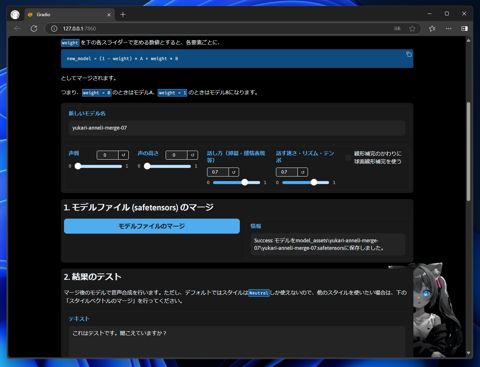Edit the 新しいモデル名 field yukari-anneli-merge-07
This screenshot has width=480, height=367.
click(237, 128)
